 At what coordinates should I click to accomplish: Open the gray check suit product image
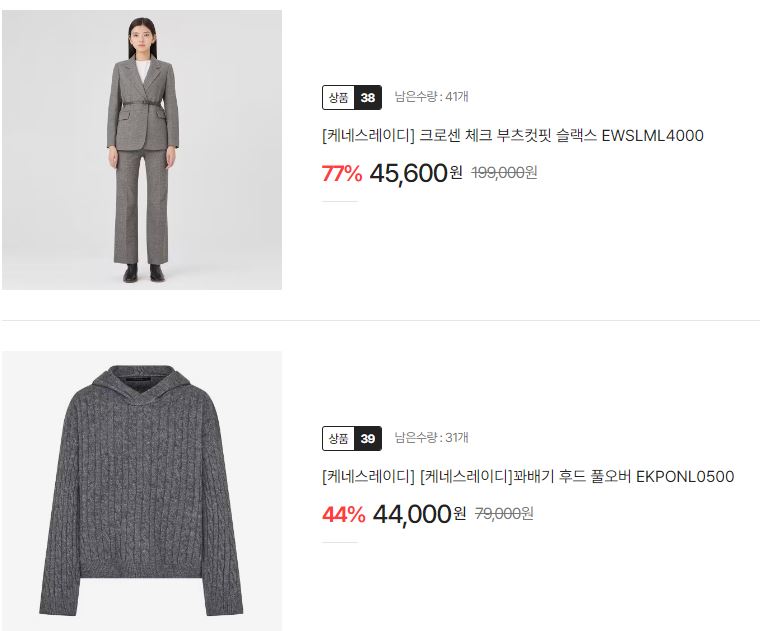click(142, 150)
